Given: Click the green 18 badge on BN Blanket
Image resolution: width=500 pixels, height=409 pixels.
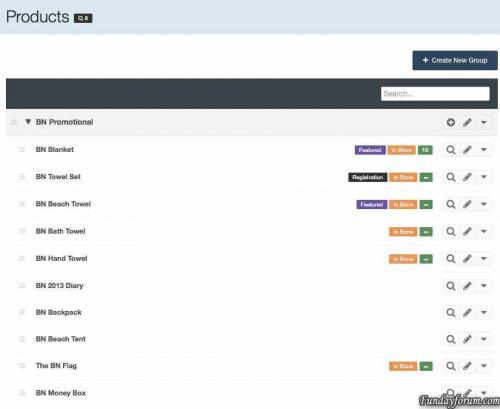Looking at the screenshot, I should pos(425,150).
